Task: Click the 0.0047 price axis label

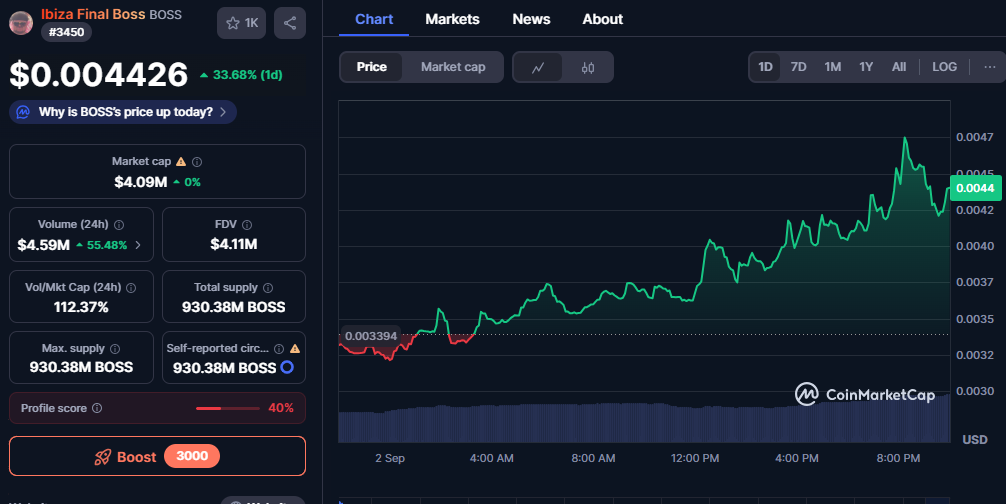Action: (x=975, y=137)
